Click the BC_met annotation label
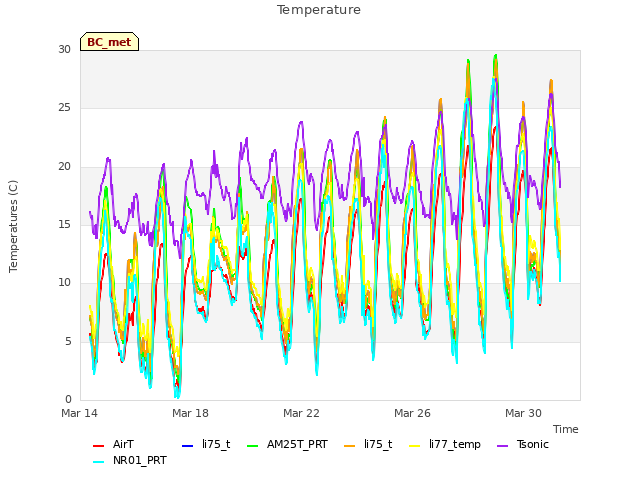Screen dimensions: 640x480 (109, 42)
